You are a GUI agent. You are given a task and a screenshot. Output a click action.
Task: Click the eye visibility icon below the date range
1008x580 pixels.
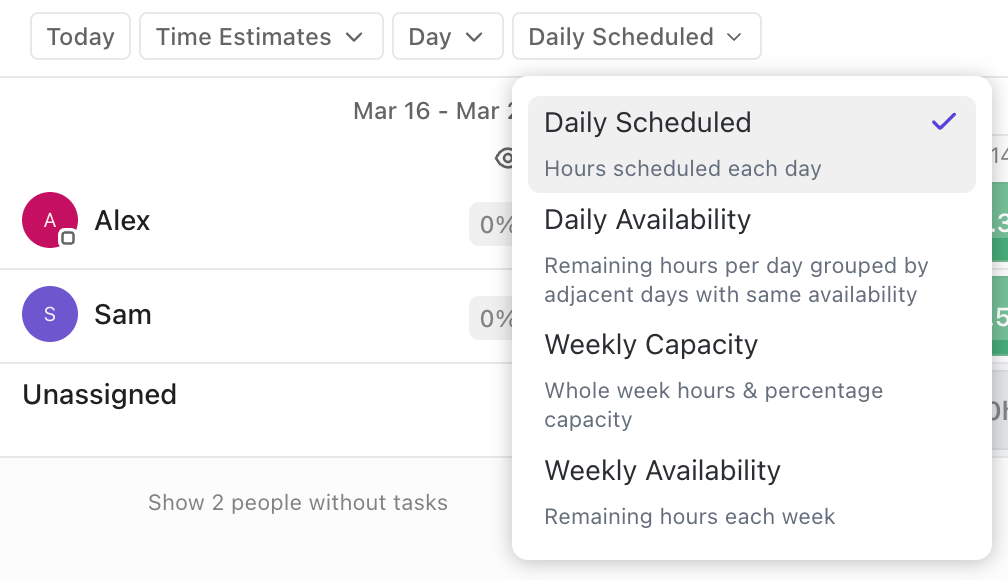[508, 160]
